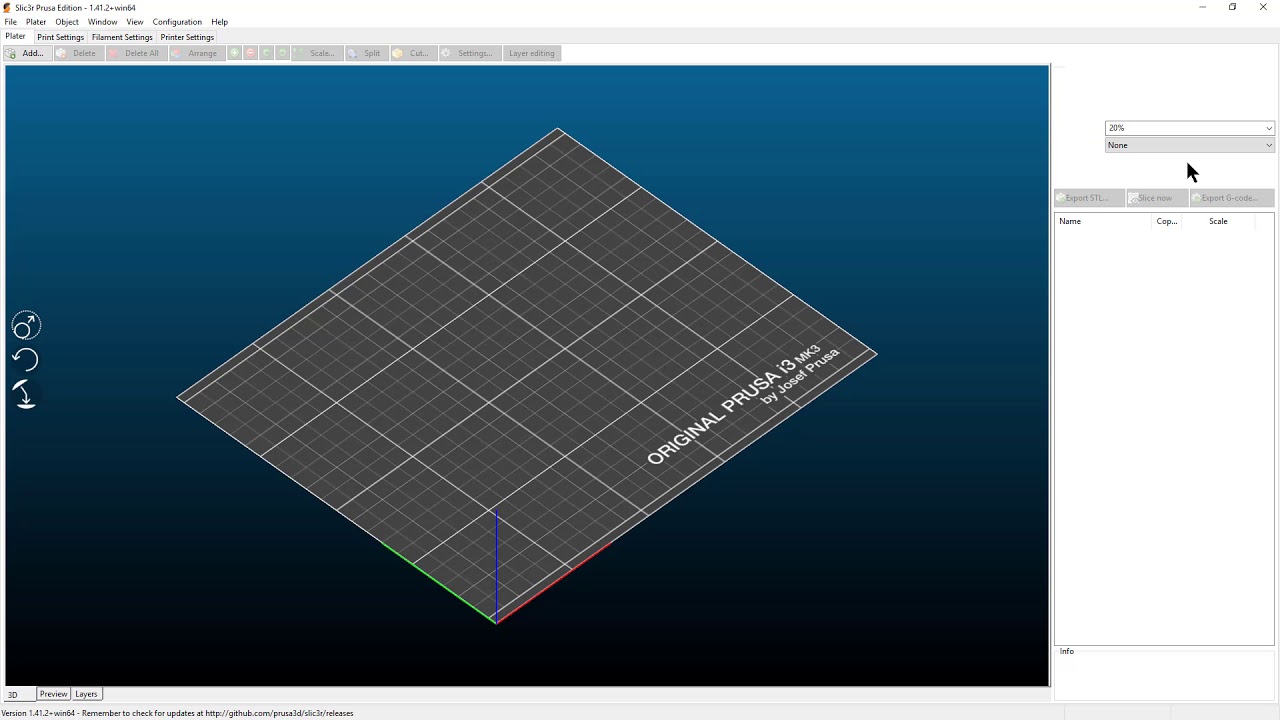The image size is (1280, 720).
Task: Click the Split toolbar button
Action: [x=365, y=53]
